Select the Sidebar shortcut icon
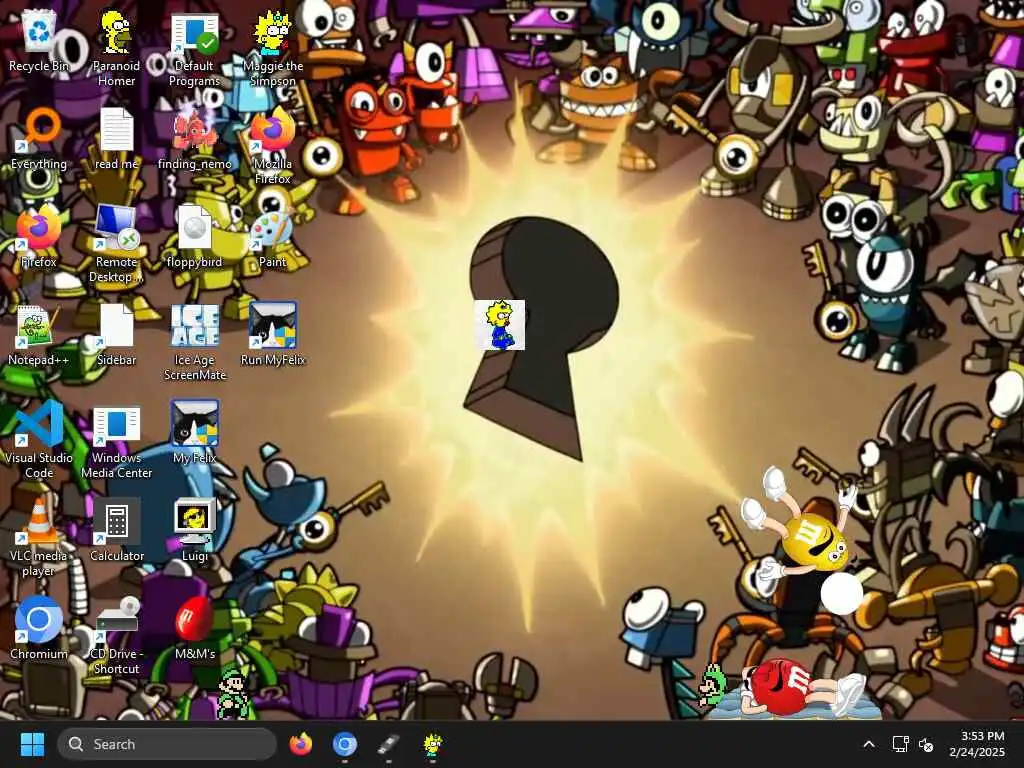The height and width of the screenshot is (768, 1024). click(x=116, y=334)
